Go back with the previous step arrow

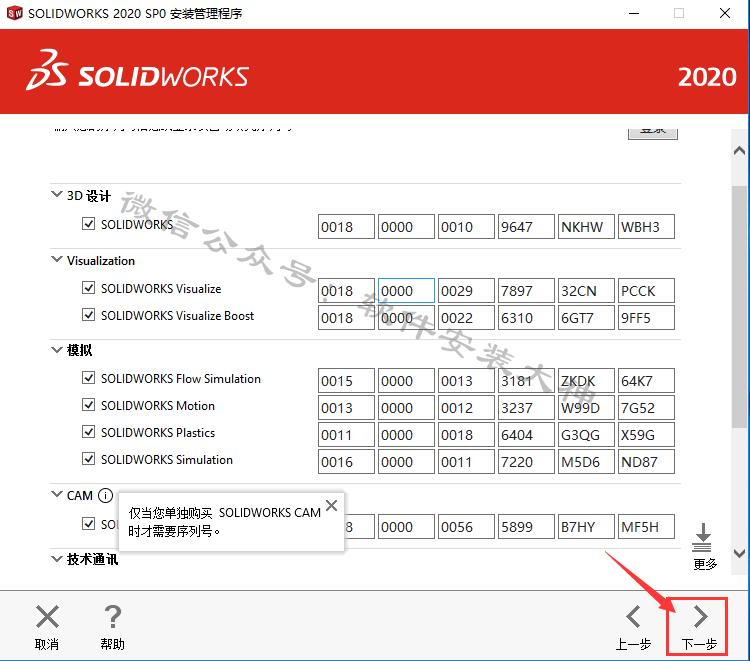coord(633,617)
